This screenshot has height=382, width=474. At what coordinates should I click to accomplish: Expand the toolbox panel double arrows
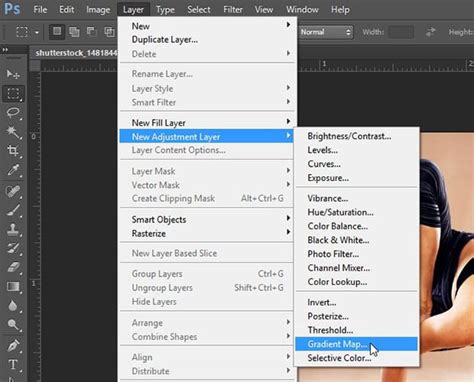5,50
